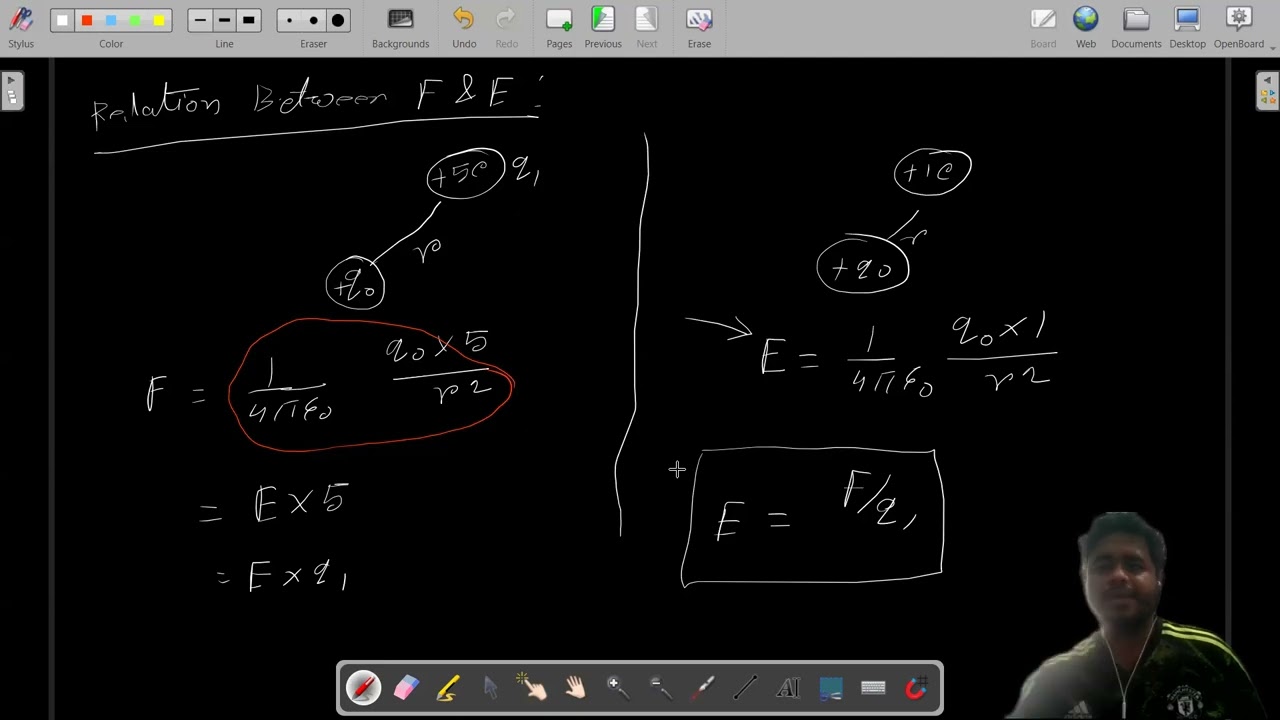Choose the red pen color
Image resolution: width=1280 pixels, height=720 pixels.
coord(87,20)
